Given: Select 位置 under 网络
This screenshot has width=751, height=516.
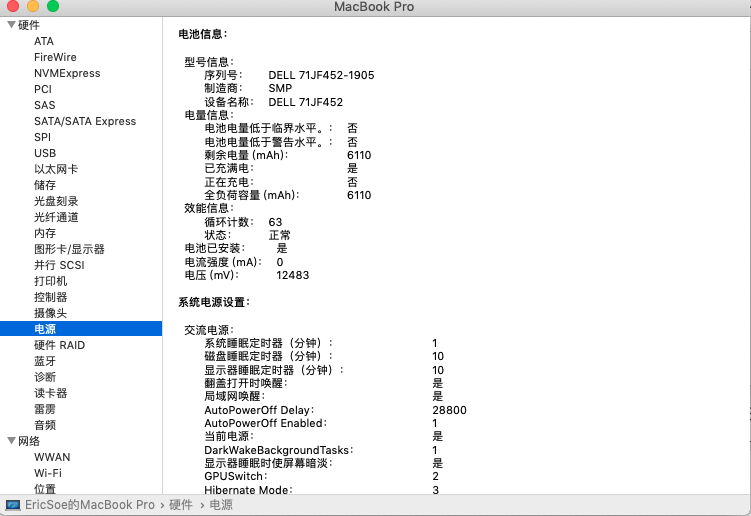Looking at the screenshot, I should pyautogui.click(x=45, y=489).
